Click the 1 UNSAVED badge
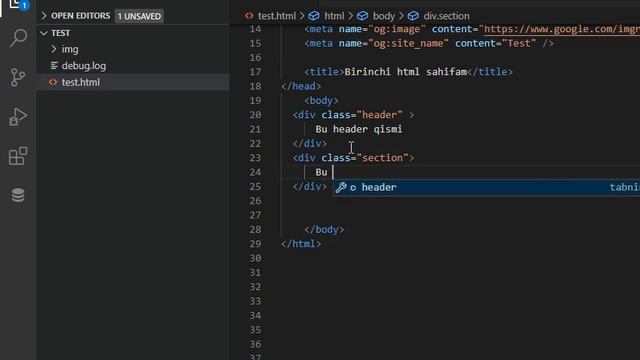The image size is (640, 360). tap(139, 16)
